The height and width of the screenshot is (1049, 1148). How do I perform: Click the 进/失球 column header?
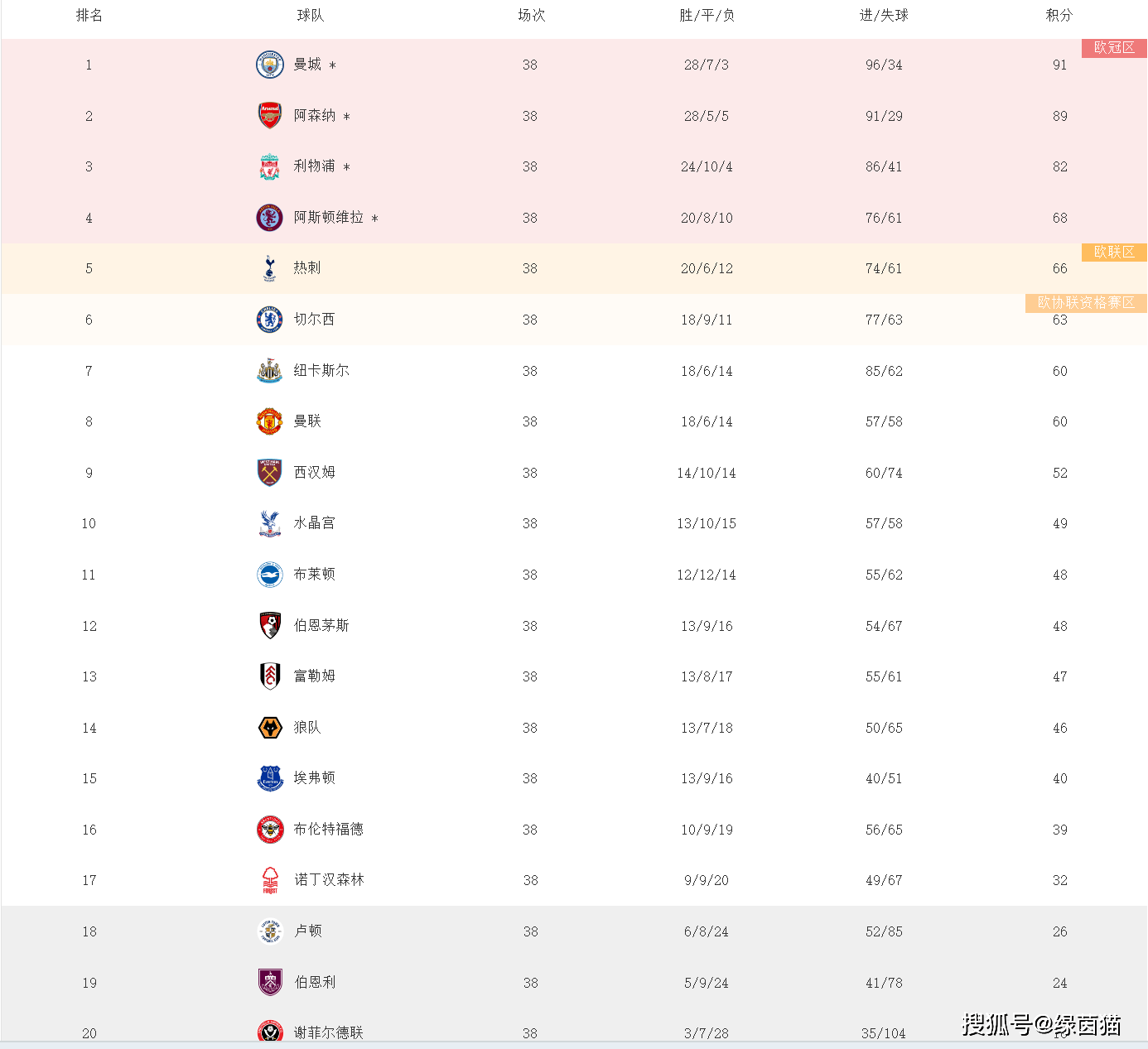[x=884, y=16]
